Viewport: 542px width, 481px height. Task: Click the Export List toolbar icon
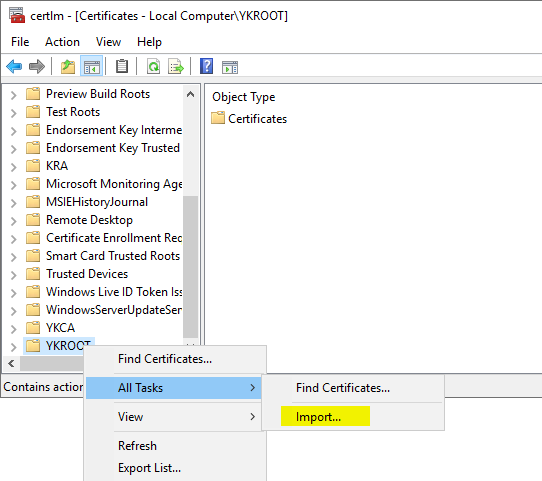[x=176, y=66]
